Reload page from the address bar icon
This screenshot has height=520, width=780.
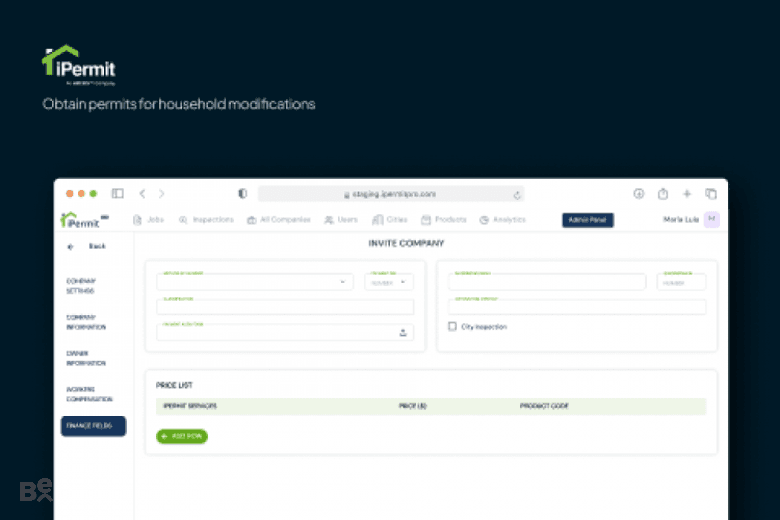click(x=517, y=195)
